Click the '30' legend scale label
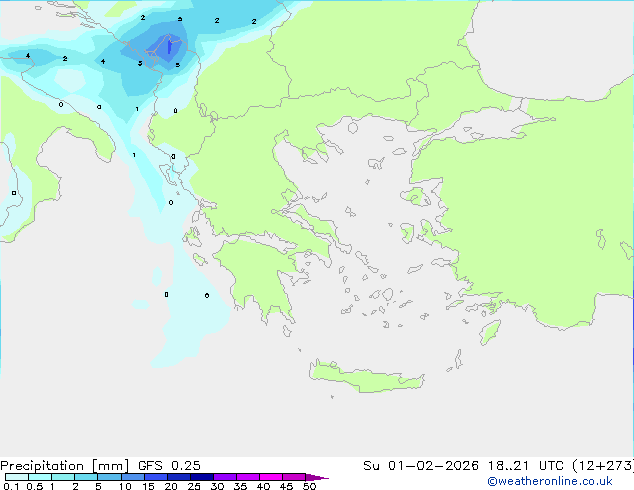The width and height of the screenshot is (634, 490). (217, 486)
